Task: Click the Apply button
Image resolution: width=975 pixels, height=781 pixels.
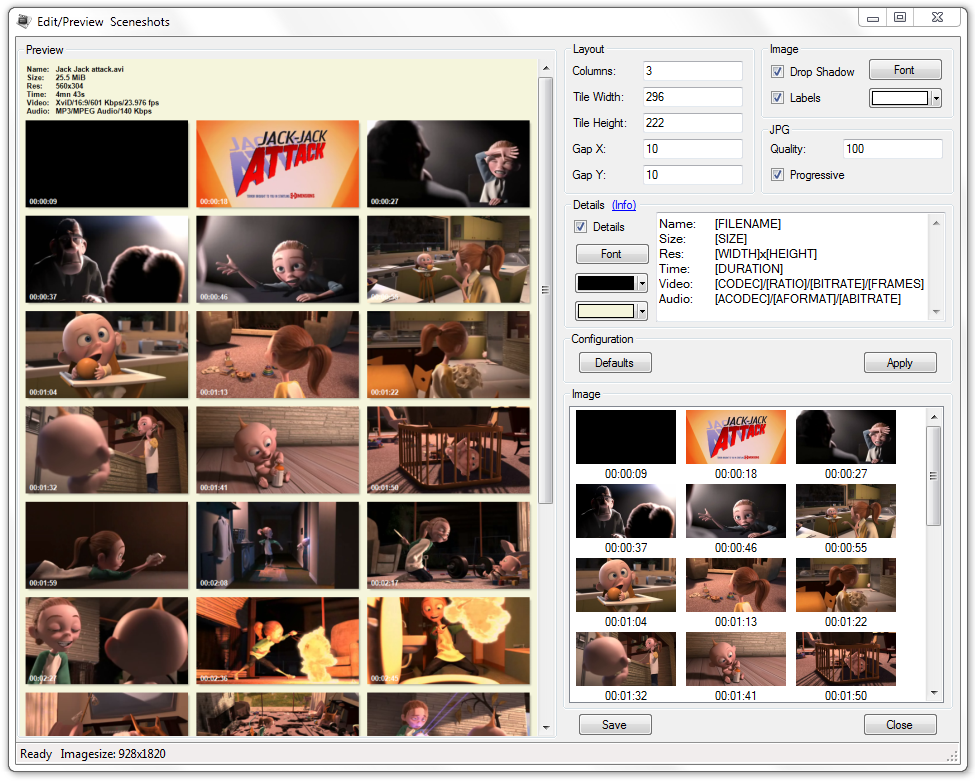Action: pos(900,363)
